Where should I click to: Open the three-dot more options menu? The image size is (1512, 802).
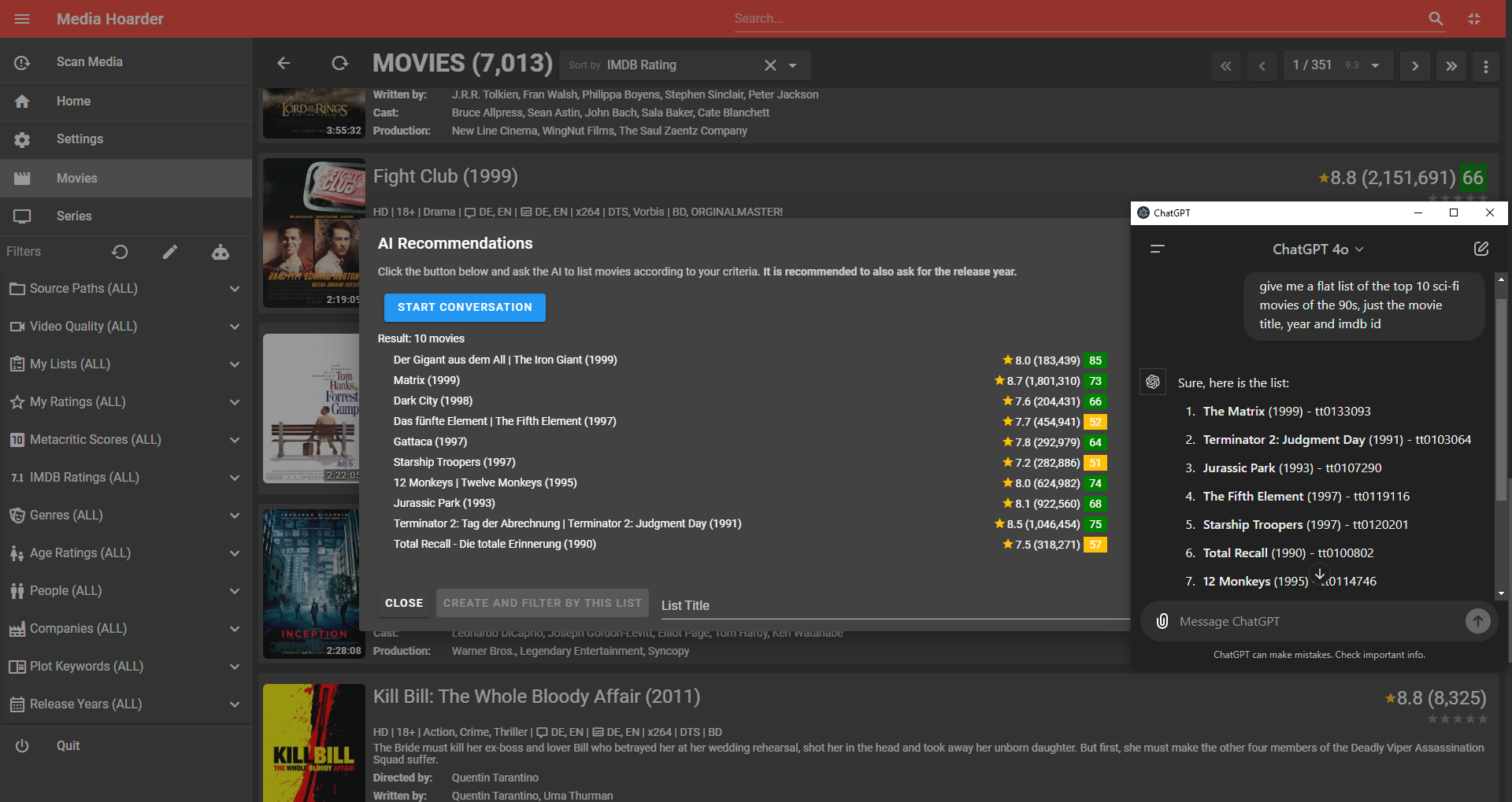pyautogui.click(x=1486, y=66)
